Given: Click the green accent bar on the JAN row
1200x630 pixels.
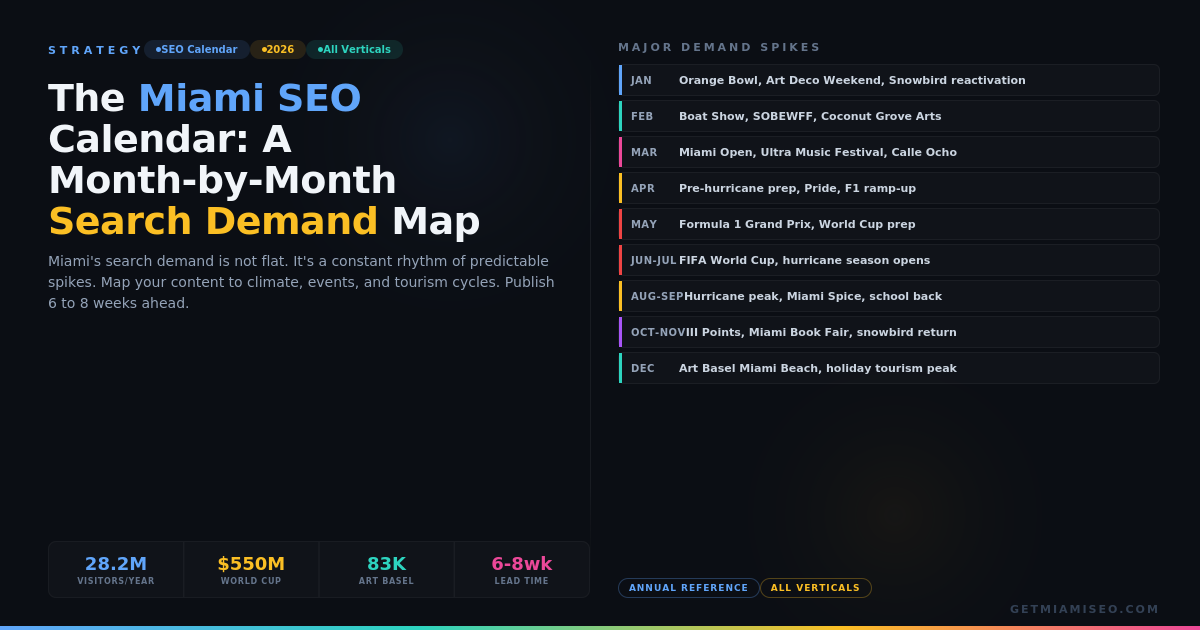Looking at the screenshot, I should [621, 80].
